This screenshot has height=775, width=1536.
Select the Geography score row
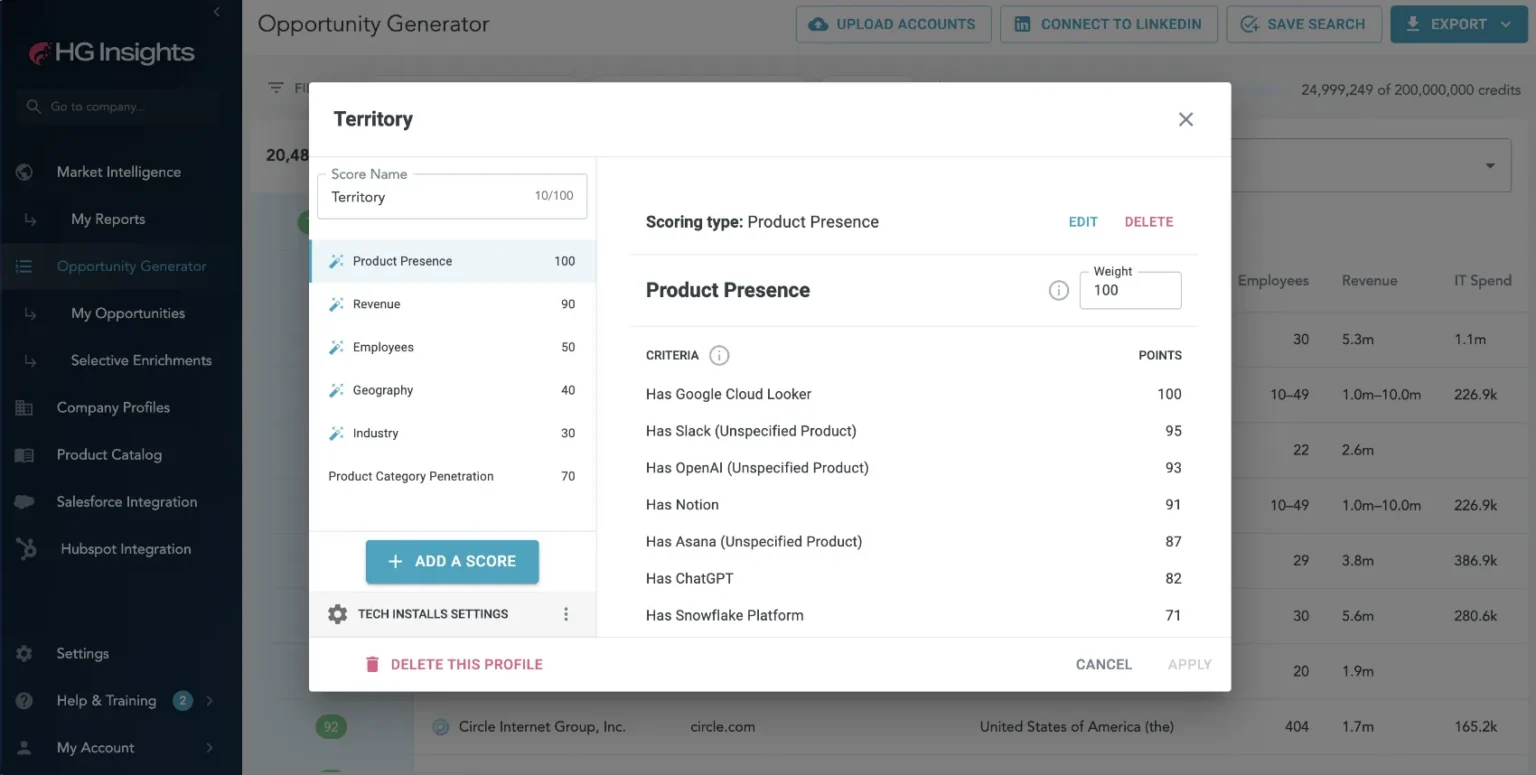click(453, 390)
